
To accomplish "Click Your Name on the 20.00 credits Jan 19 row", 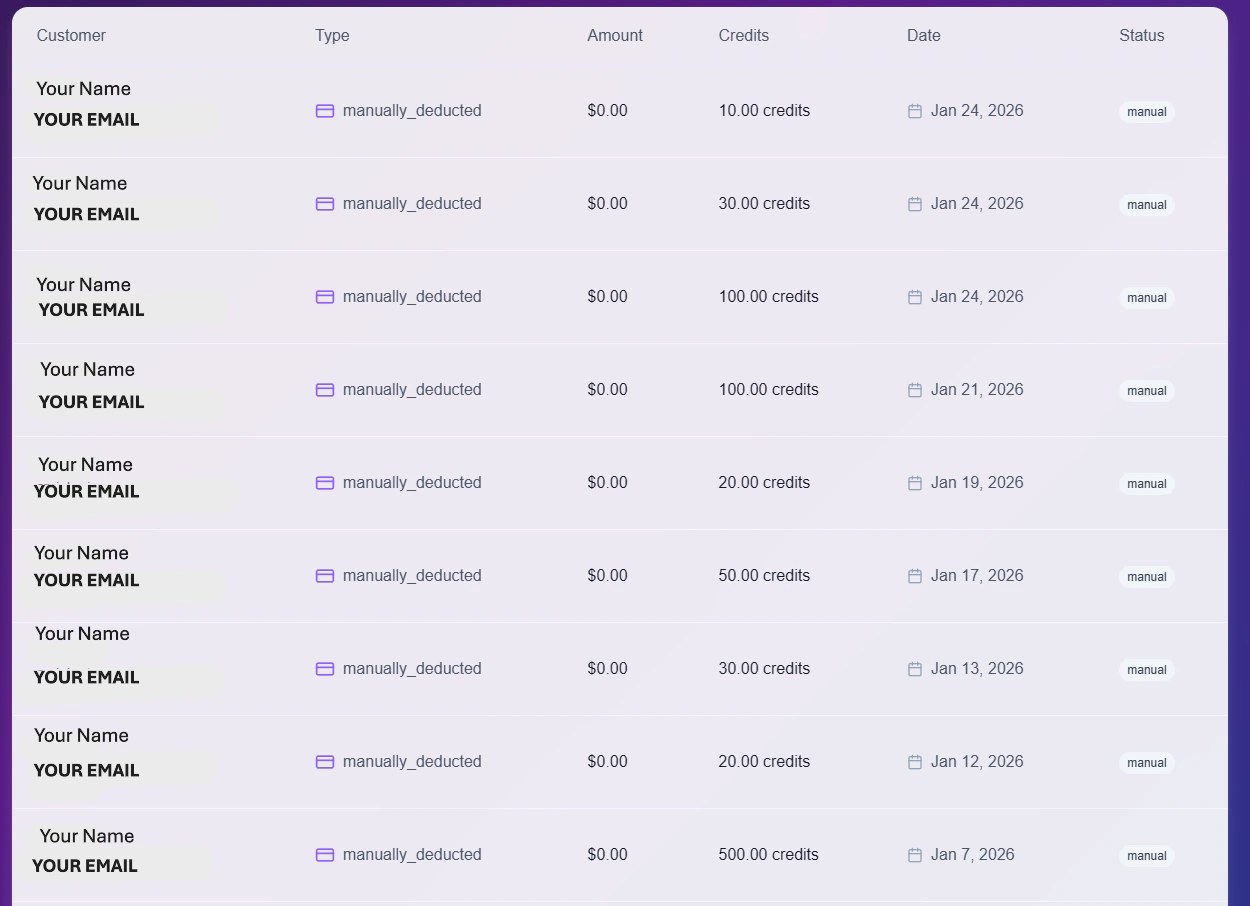I will pyautogui.click(x=85, y=464).
